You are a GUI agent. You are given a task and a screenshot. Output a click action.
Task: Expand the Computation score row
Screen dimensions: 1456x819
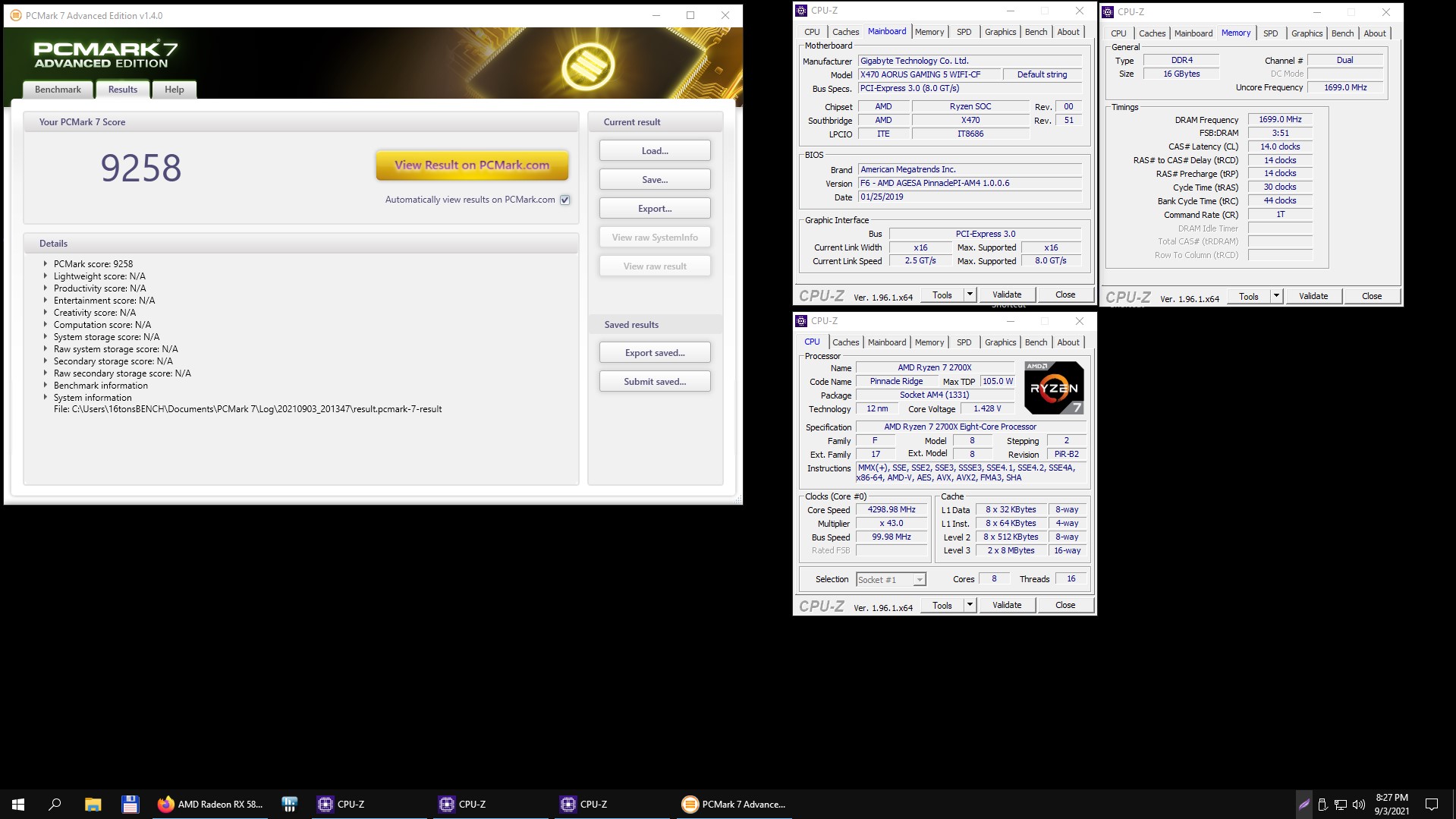click(x=45, y=324)
